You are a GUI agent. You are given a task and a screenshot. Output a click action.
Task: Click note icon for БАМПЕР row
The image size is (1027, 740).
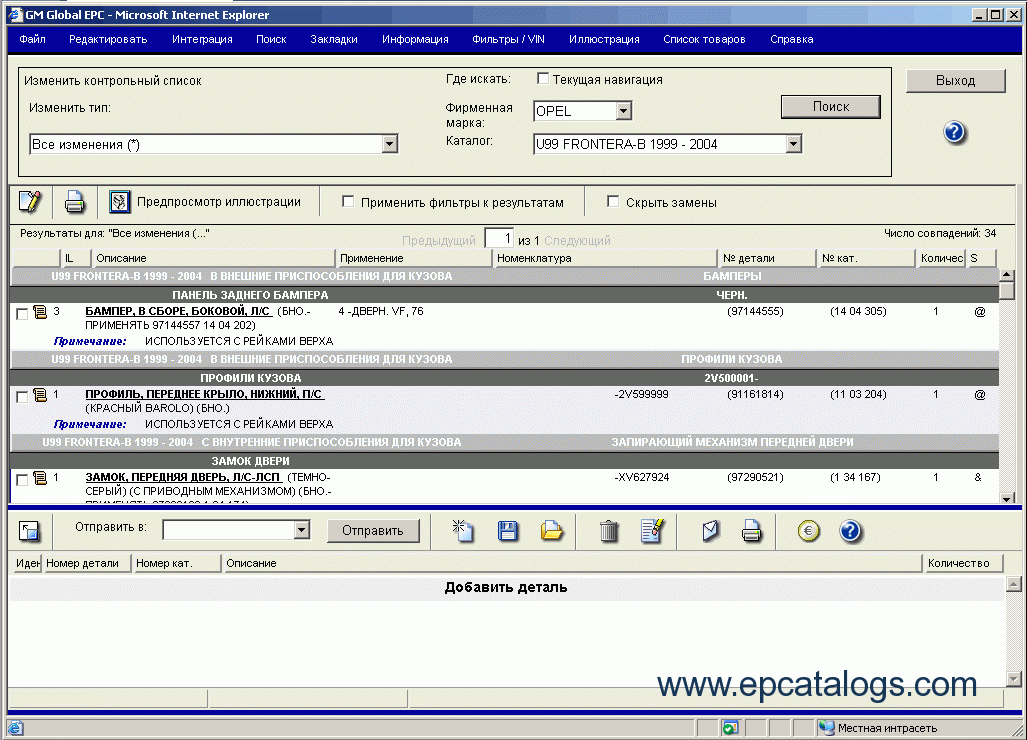[x=41, y=312]
